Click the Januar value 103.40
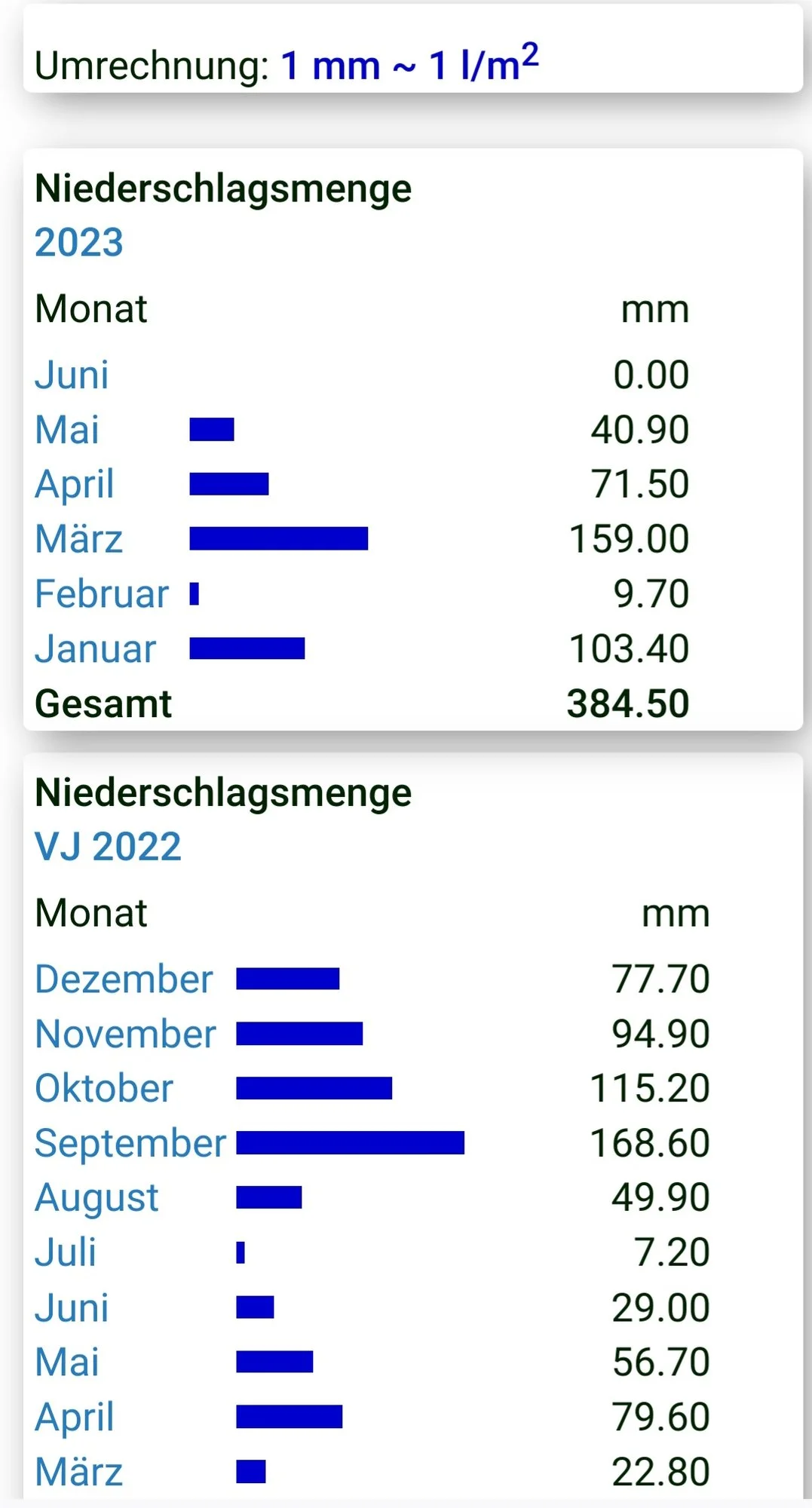This screenshot has height=1508, width=812. [629, 649]
